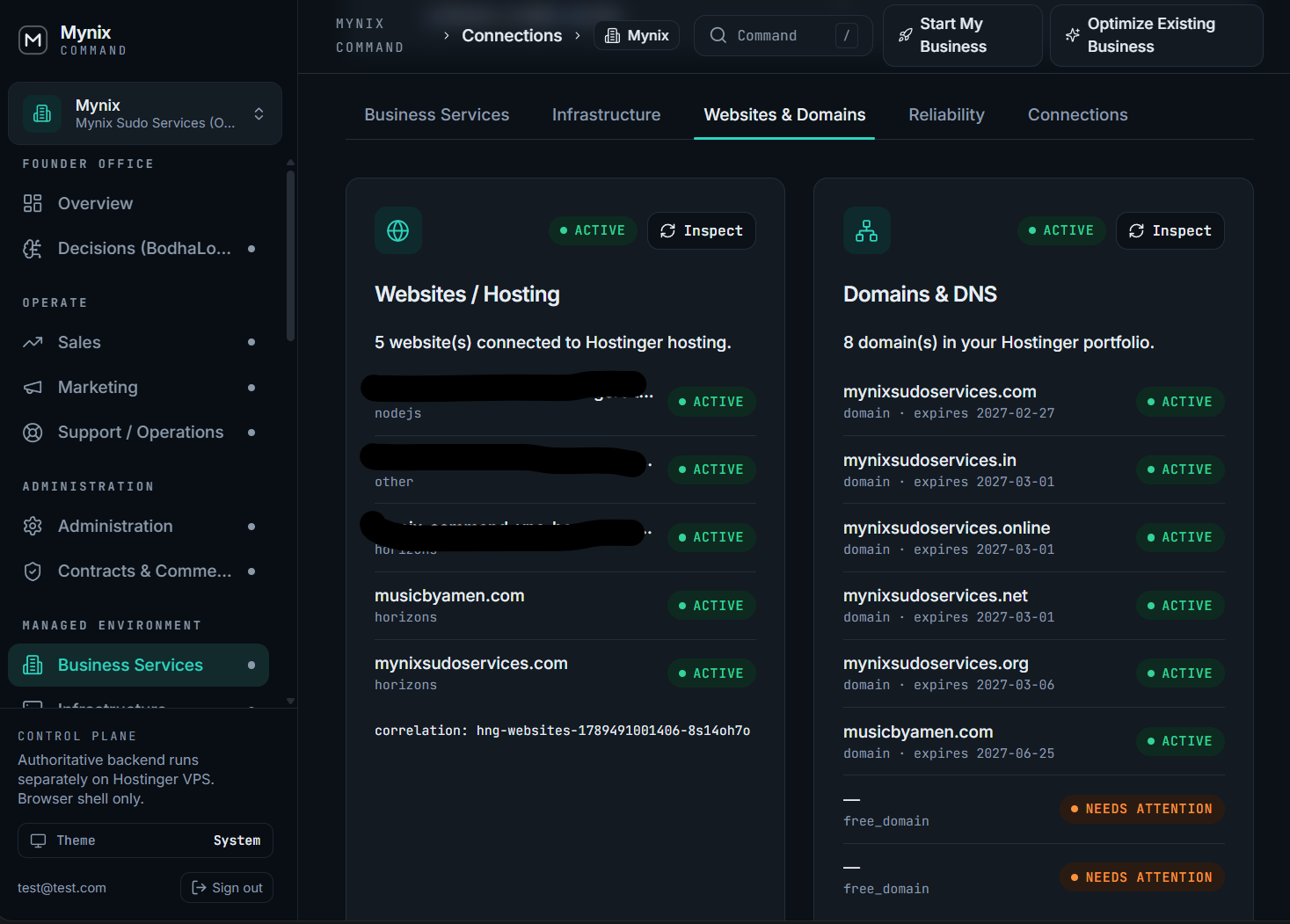This screenshot has height=924, width=1290.
Task: Click the Contracts shield icon
Action: (33, 571)
